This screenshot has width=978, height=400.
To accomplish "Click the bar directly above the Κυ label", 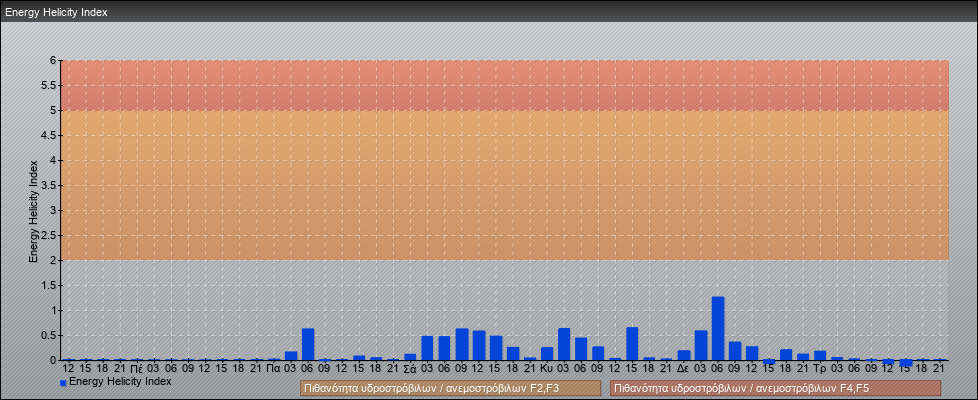I will (x=547, y=353).
